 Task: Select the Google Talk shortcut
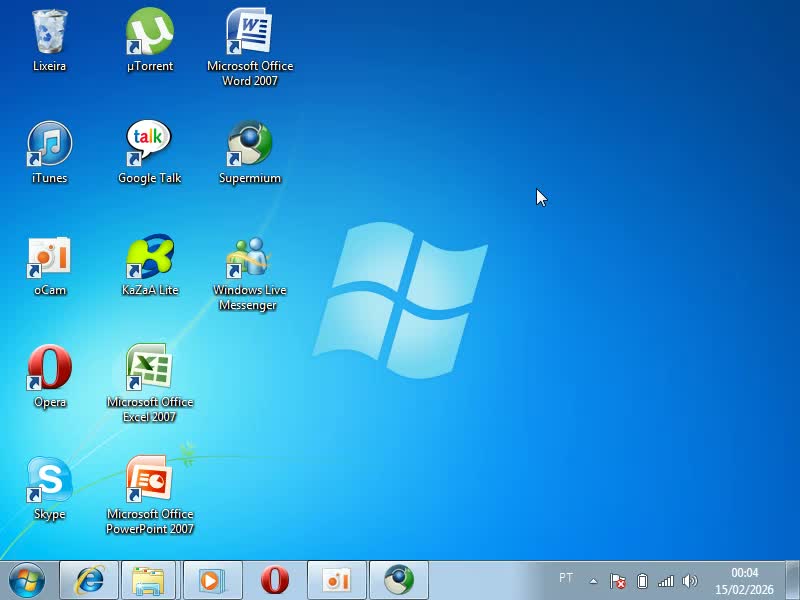point(149,145)
